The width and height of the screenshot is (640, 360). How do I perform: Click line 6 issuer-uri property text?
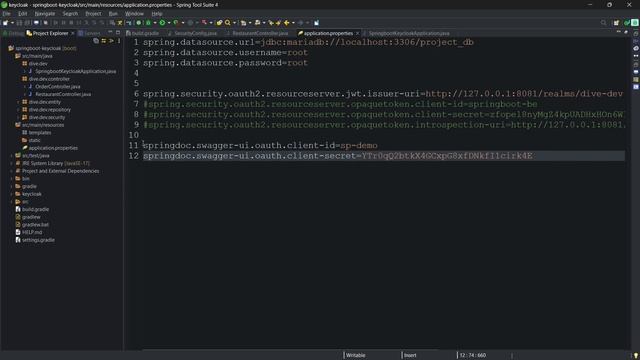pyautogui.click(x=383, y=94)
